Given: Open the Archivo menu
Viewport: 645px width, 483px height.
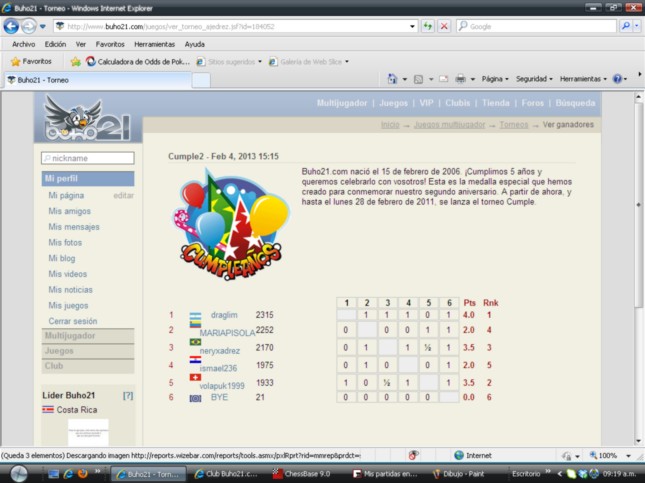Looking at the screenshot, I should pyautogui.click(x=23, y=44).
